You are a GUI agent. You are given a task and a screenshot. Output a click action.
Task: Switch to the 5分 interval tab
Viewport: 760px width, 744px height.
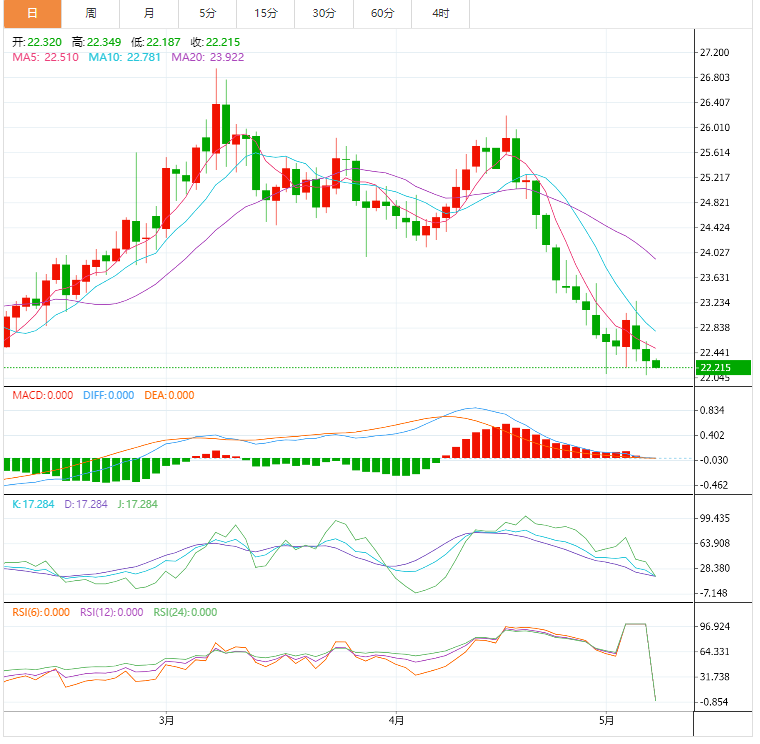[207, 13]
